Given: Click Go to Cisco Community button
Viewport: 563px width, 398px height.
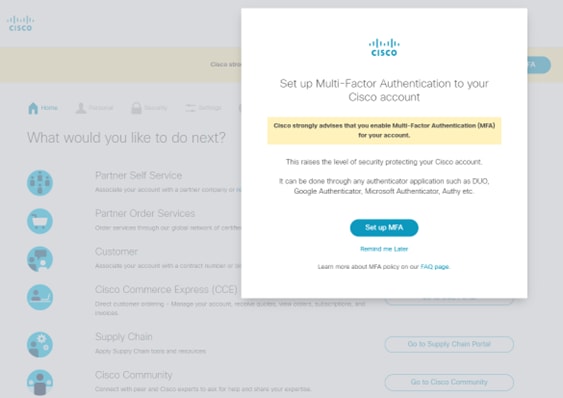Looking at the screenshot, I should tap(449, 382).
